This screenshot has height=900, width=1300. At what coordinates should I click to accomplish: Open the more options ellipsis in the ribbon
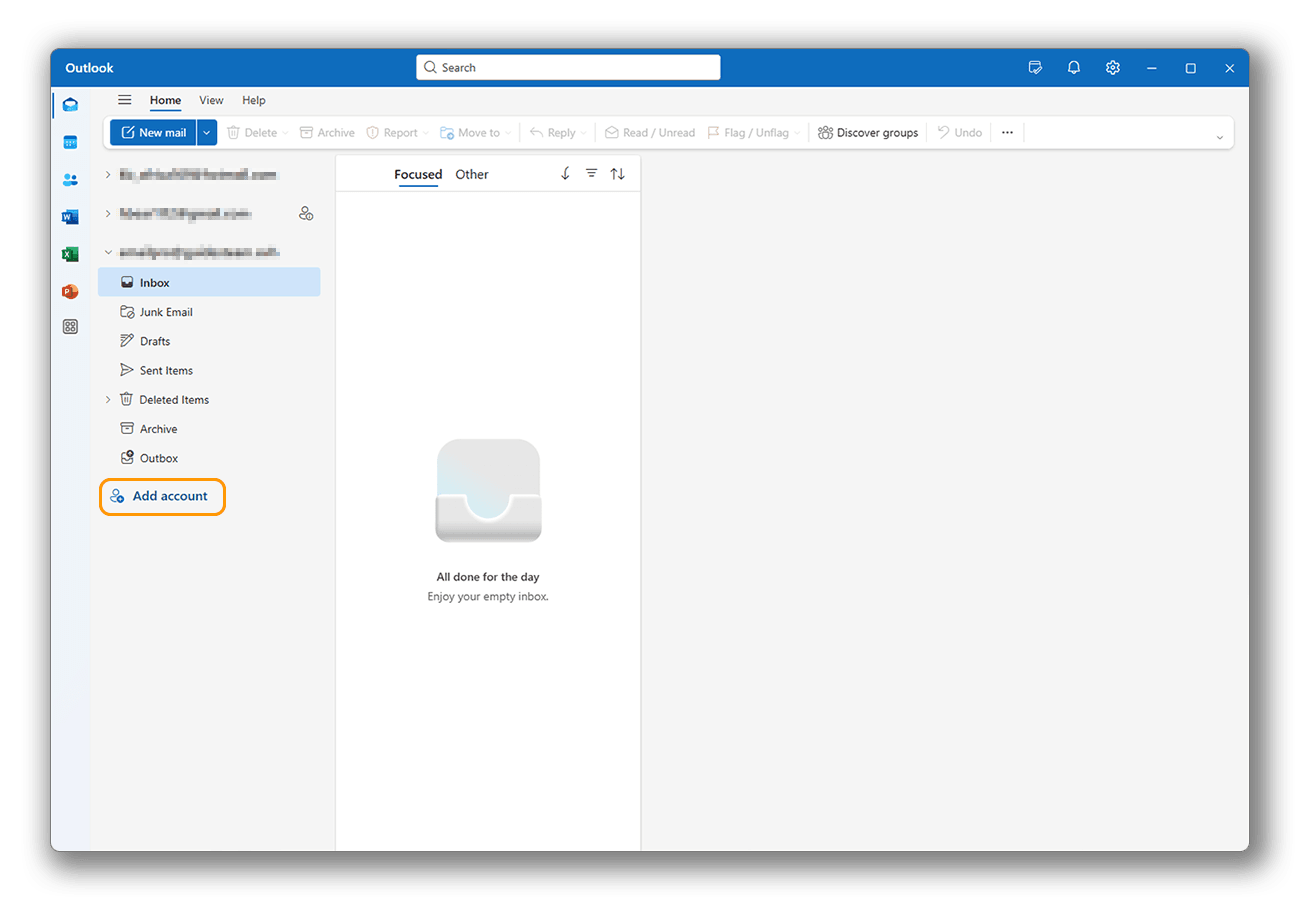1007,132
